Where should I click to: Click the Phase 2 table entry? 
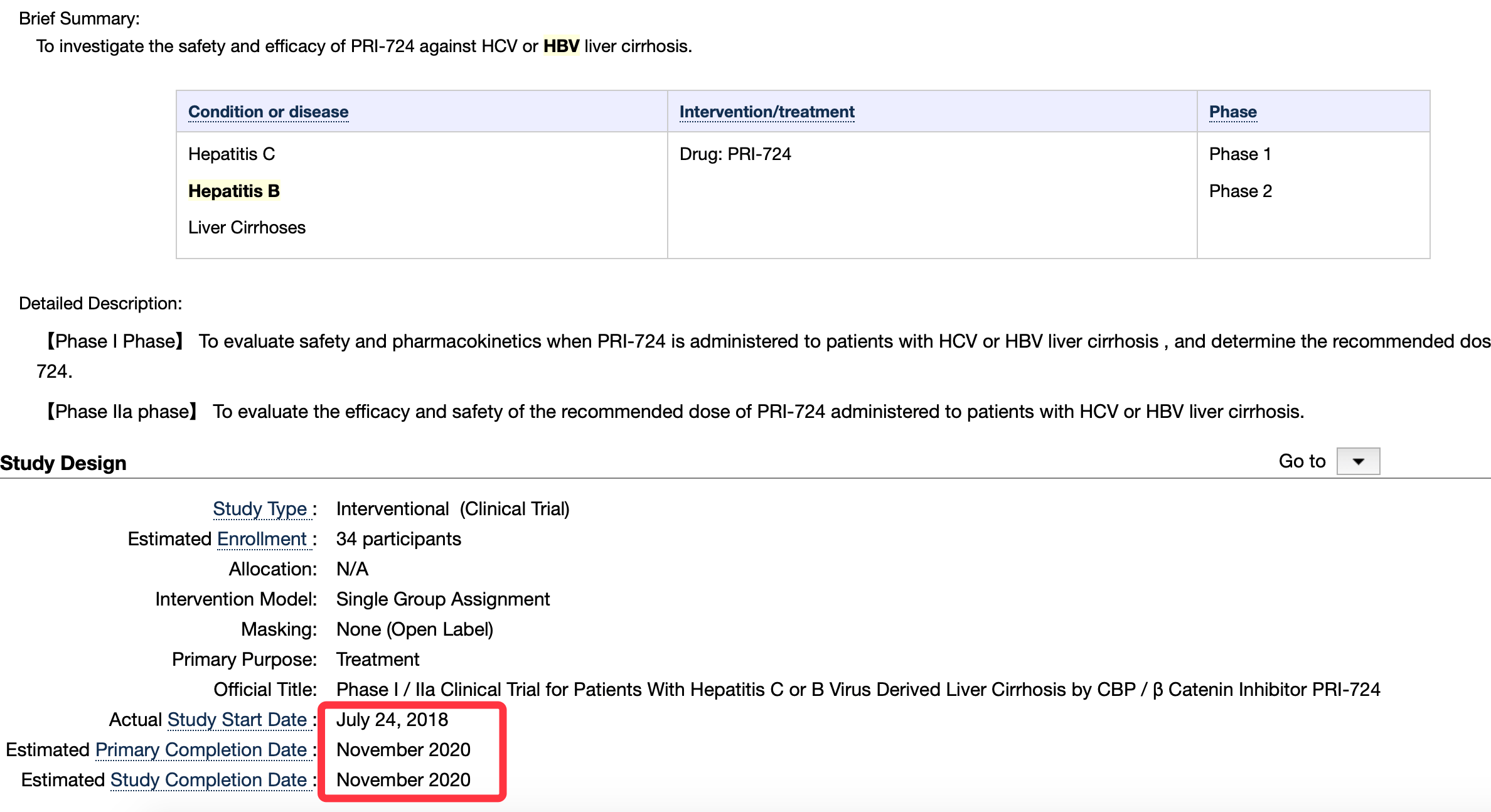click(x=1240, y=191)
